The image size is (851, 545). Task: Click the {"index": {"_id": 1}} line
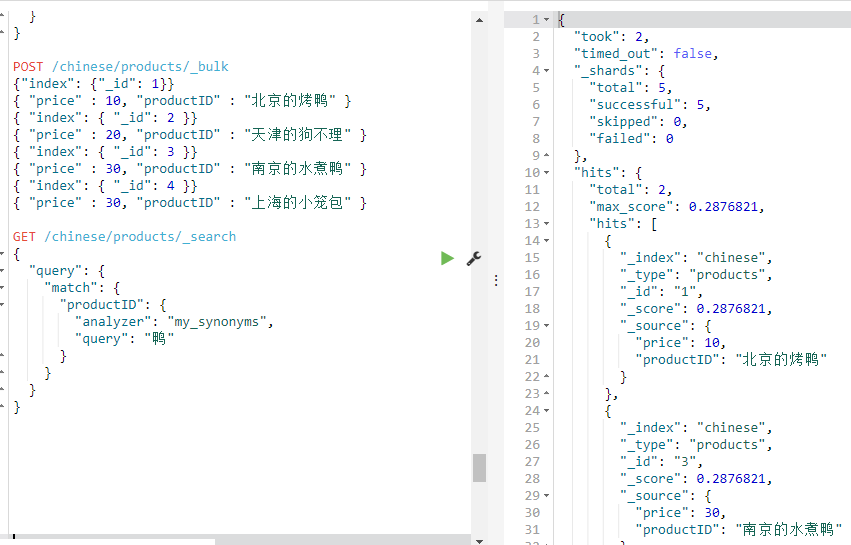(x=93, y=84)
